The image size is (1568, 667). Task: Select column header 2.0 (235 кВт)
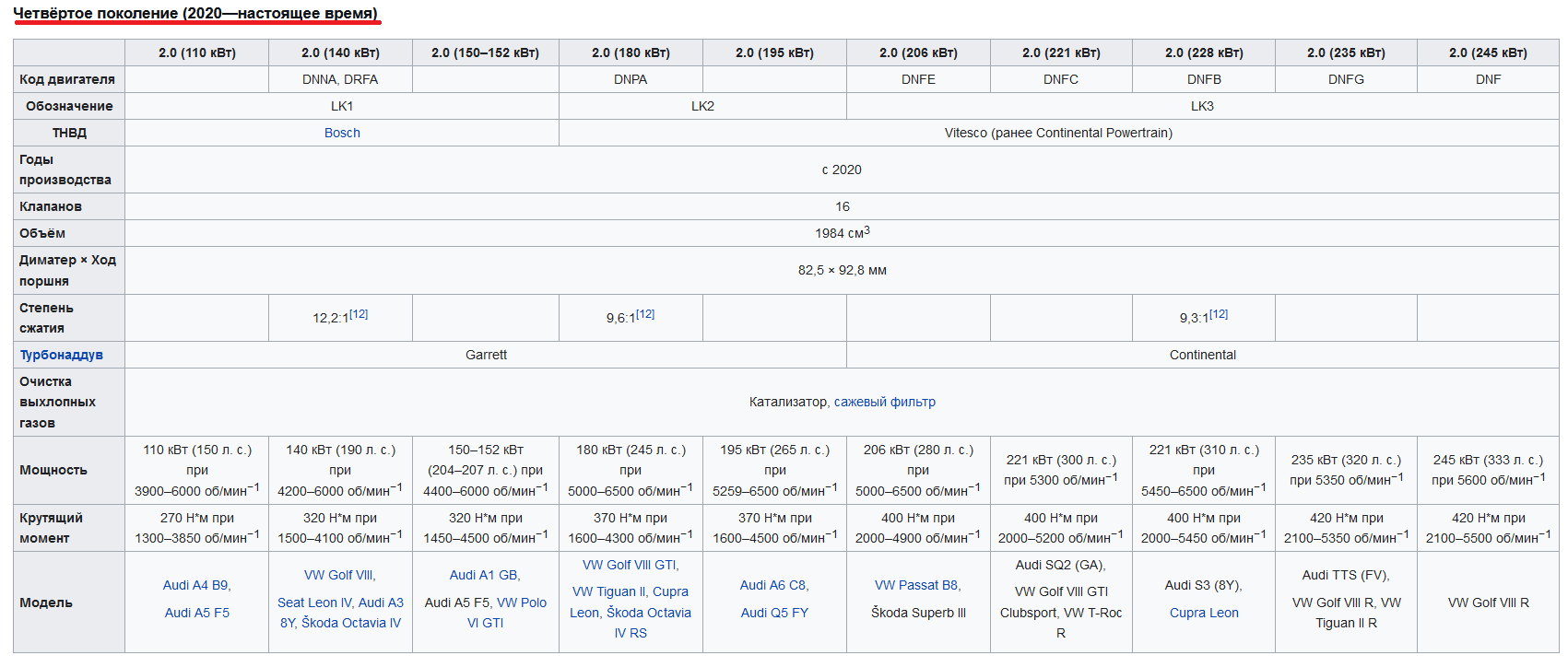pyautogui.click(x=1346, y=53)
